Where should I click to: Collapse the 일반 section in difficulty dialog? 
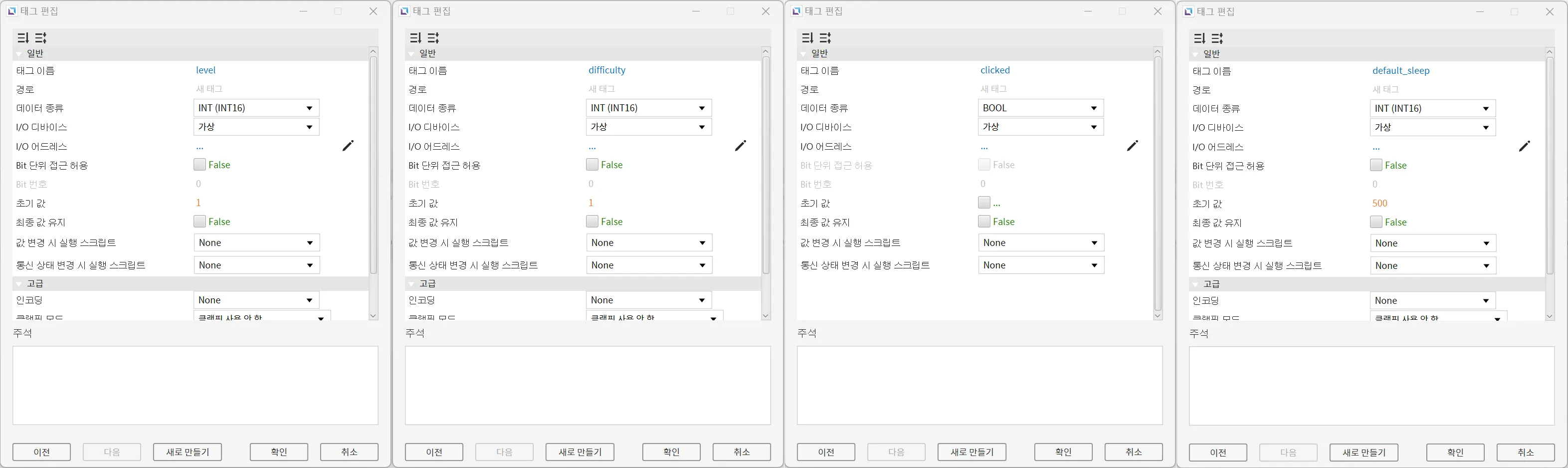412,54
